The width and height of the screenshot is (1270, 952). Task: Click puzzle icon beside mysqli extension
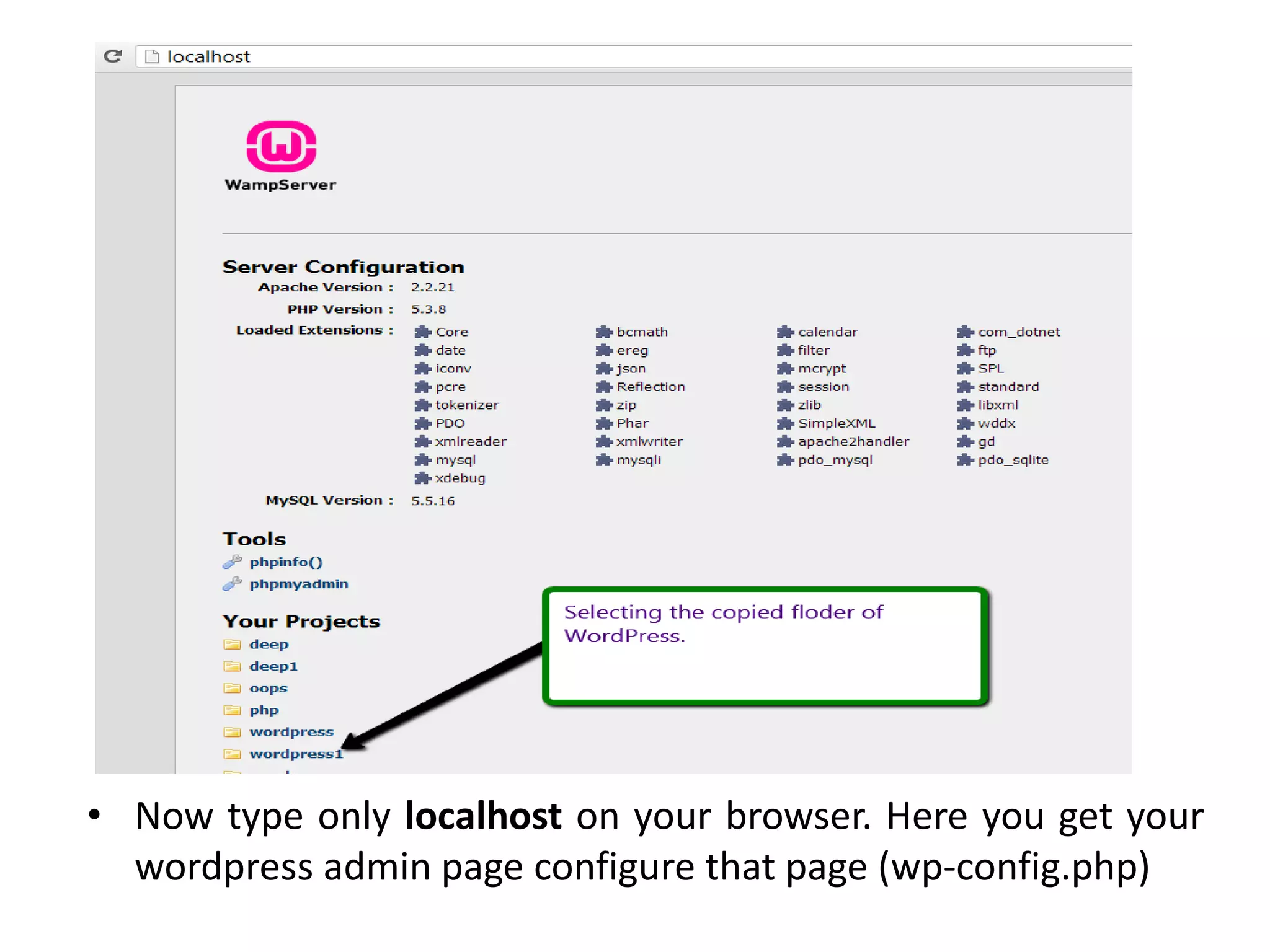click(x=604, y=460)
